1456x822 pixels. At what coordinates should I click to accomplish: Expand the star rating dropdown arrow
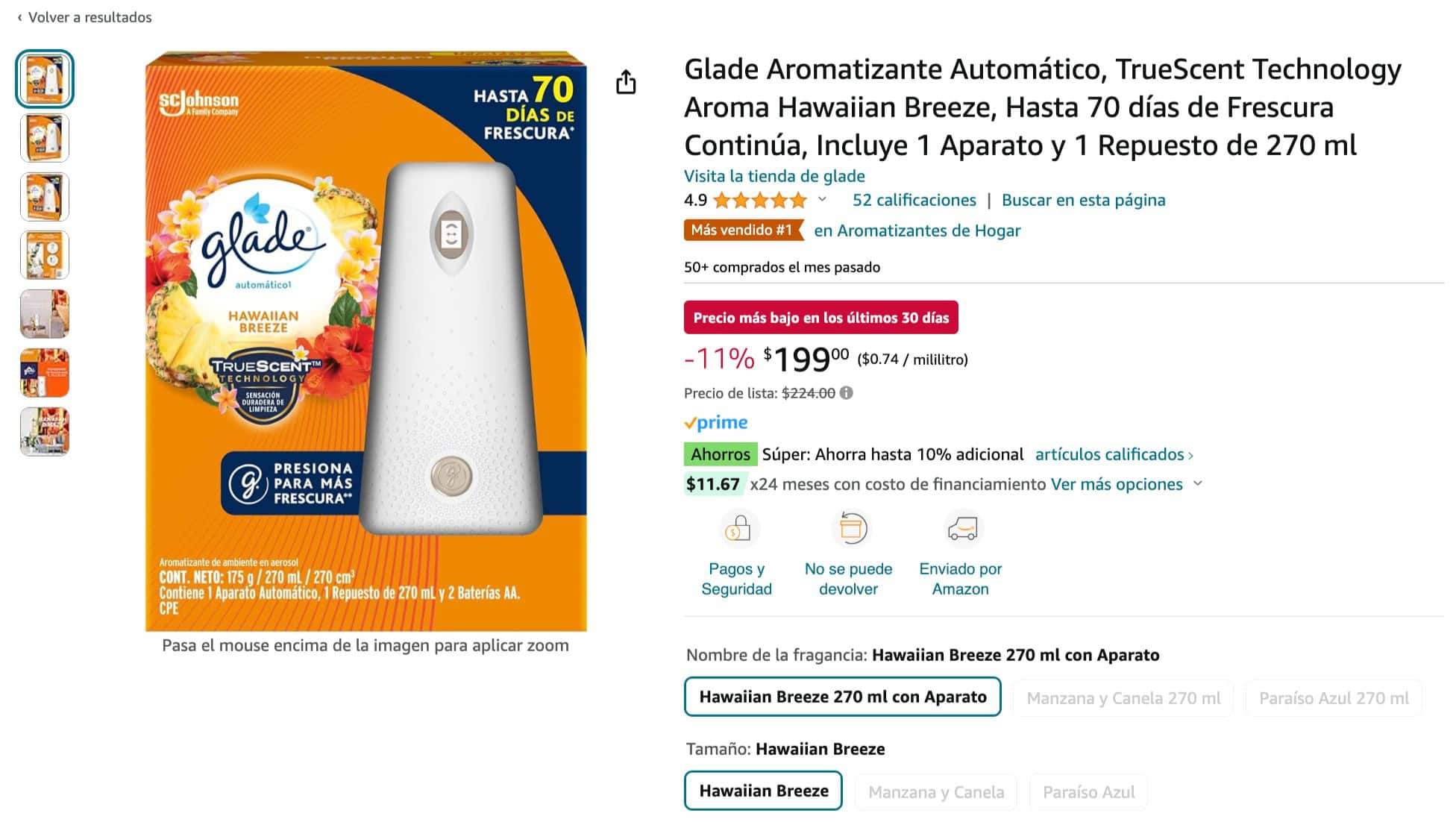pyautogui.click(x=822, y=199)
